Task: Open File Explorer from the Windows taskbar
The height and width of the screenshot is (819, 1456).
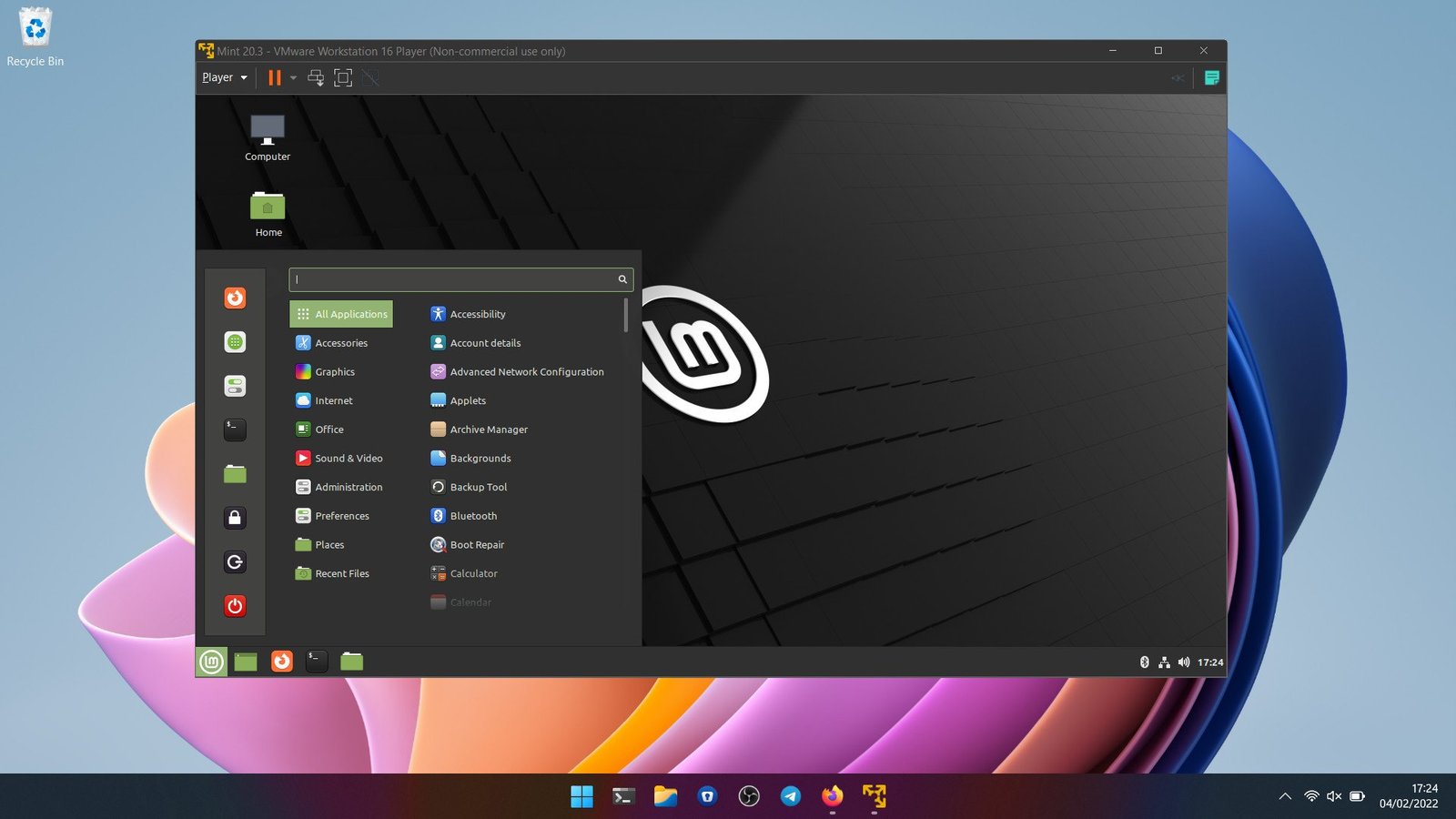Action: point(665,796)
